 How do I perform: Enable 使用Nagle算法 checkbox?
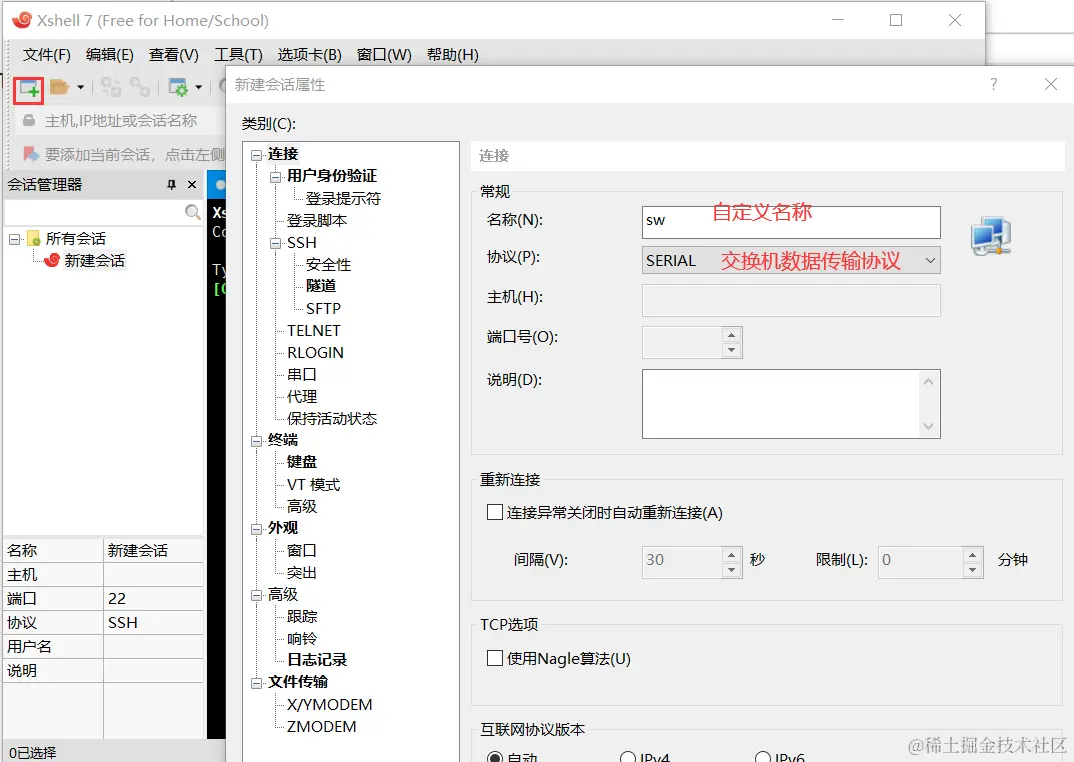coord(495,658)
